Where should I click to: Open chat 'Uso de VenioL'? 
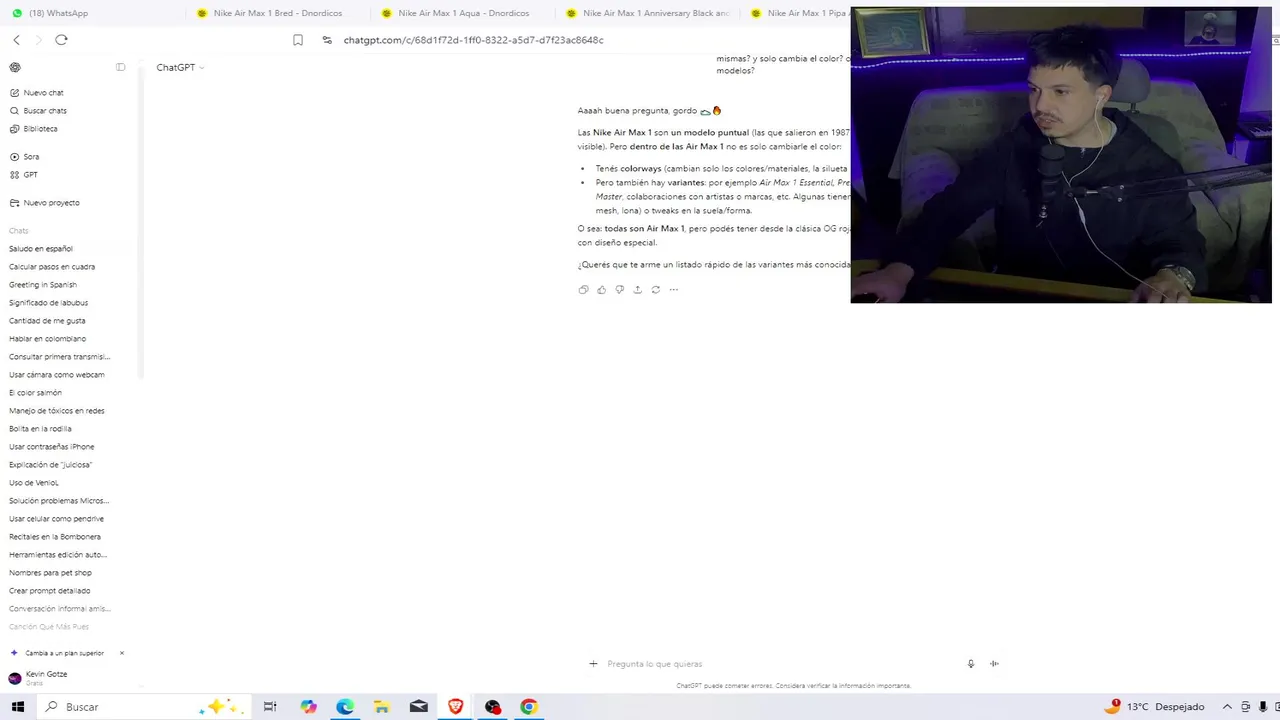pyautogui.click(x=34, y=483)
